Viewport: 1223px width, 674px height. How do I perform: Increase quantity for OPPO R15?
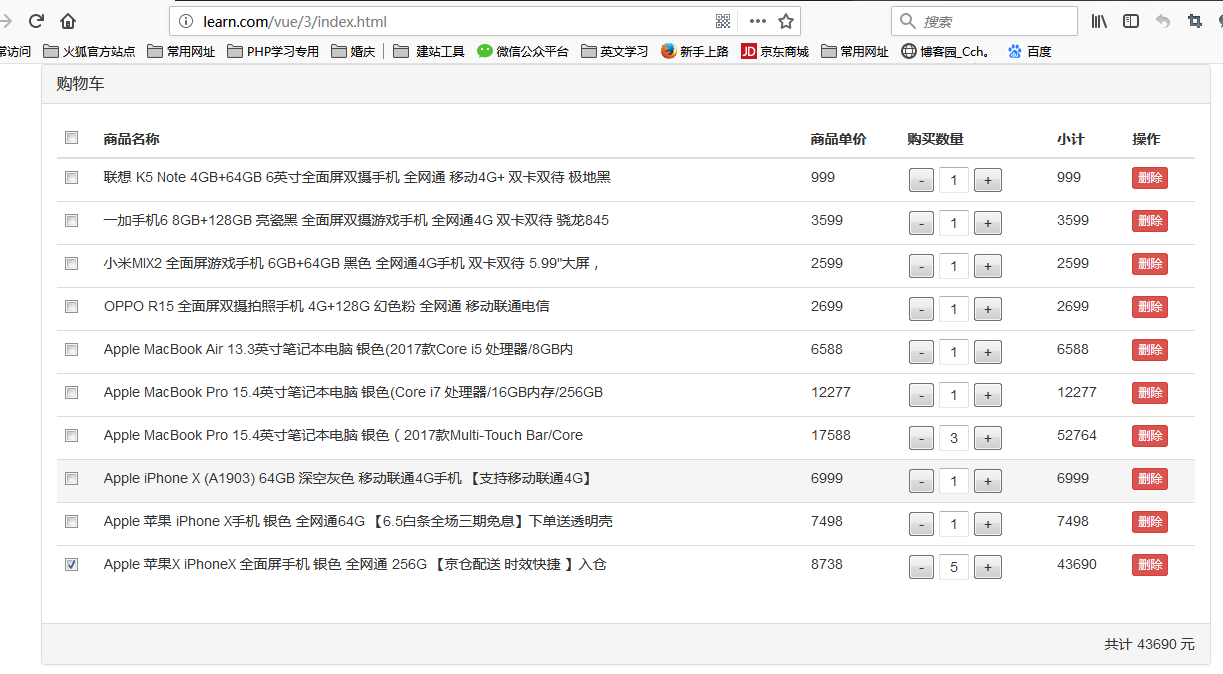click(988, 309)
